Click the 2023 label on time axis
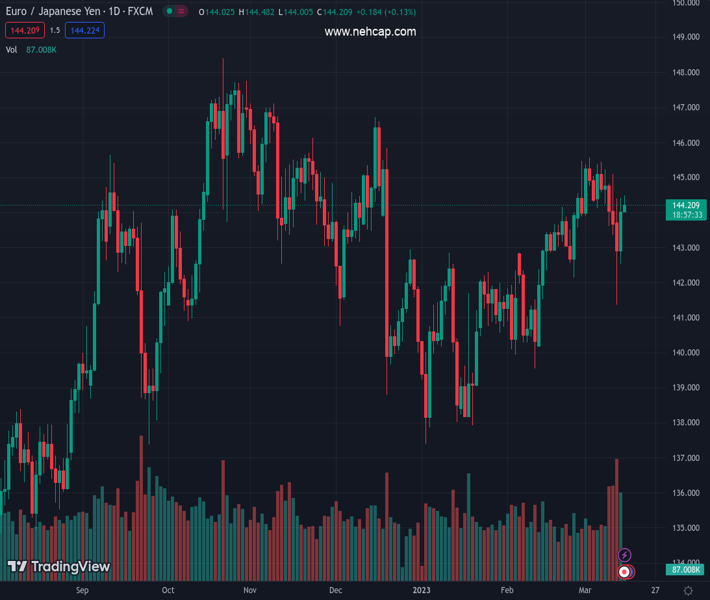710x600 pixels. pos(420,591)
